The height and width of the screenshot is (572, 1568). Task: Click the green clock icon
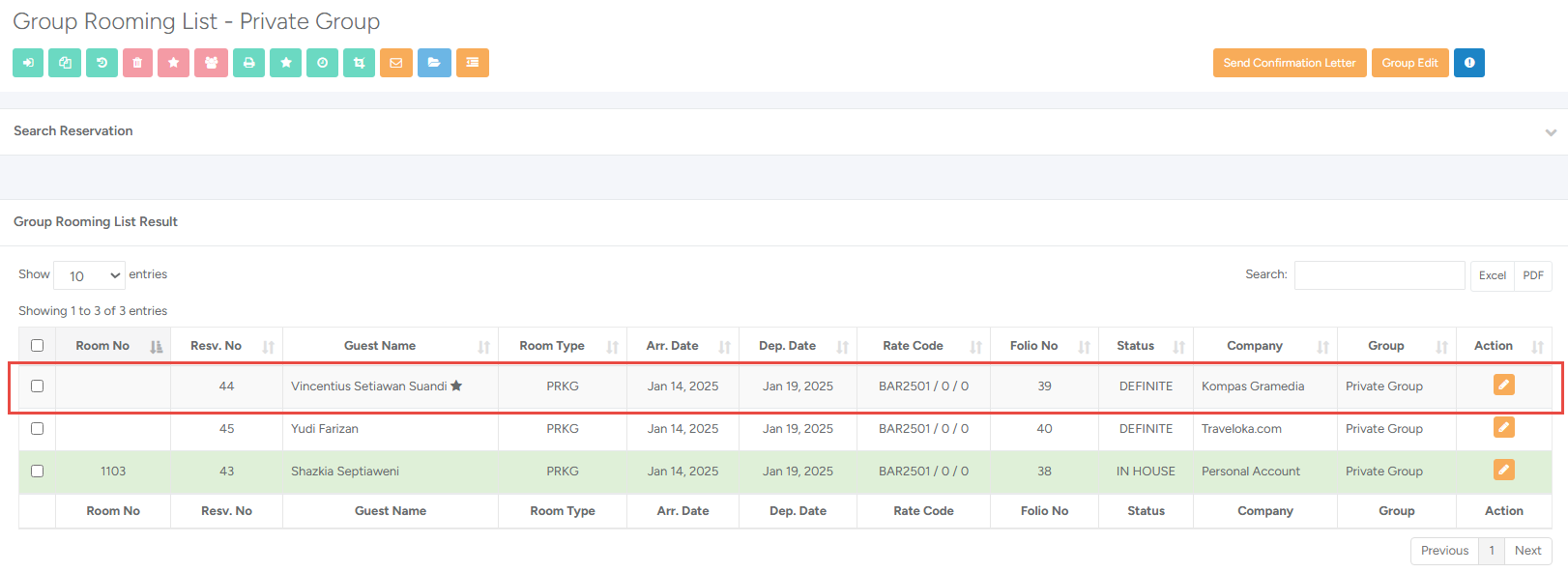(x=322, y=63)
